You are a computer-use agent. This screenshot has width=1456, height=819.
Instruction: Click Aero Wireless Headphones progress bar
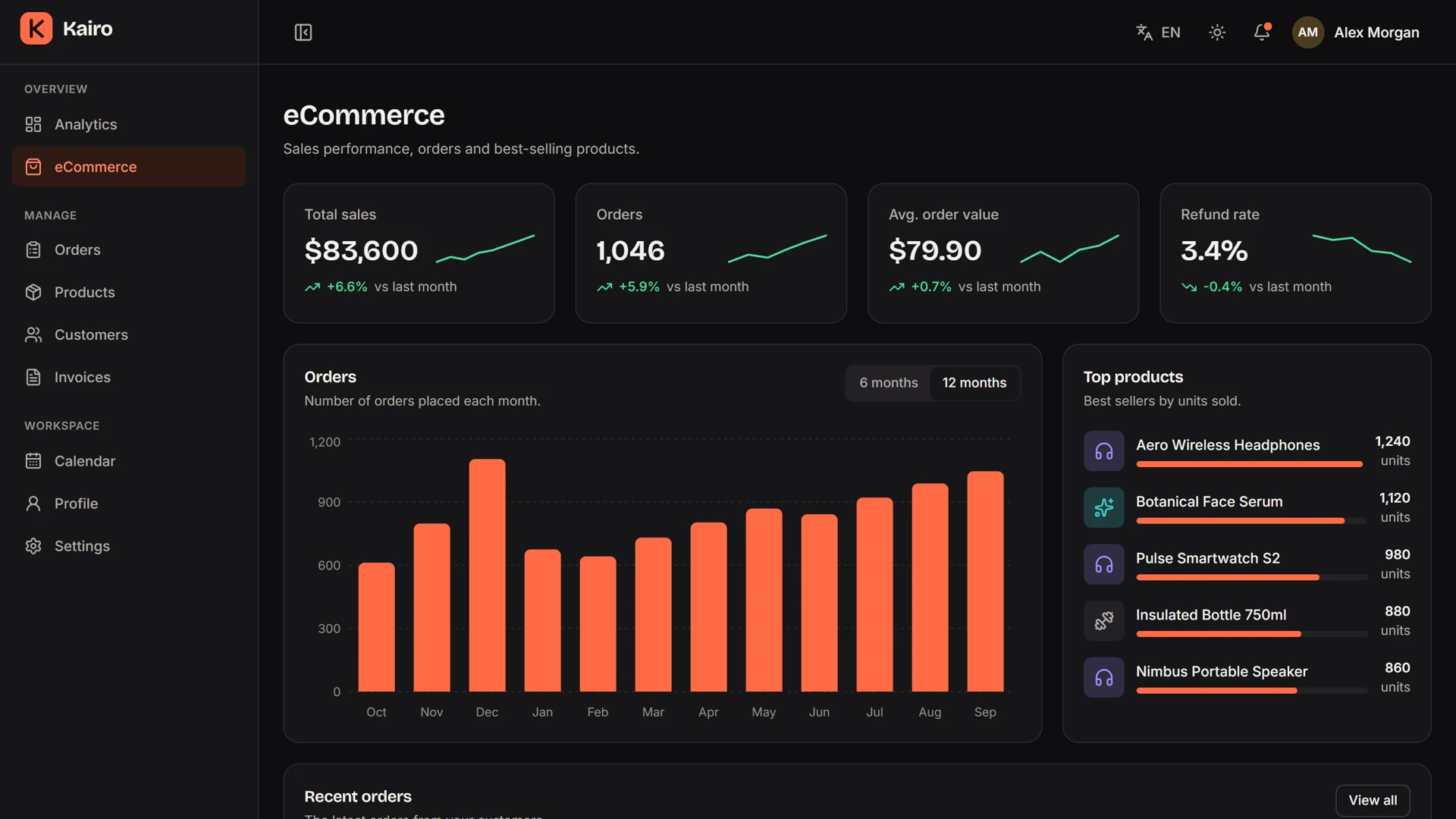tap(1251, 464)
